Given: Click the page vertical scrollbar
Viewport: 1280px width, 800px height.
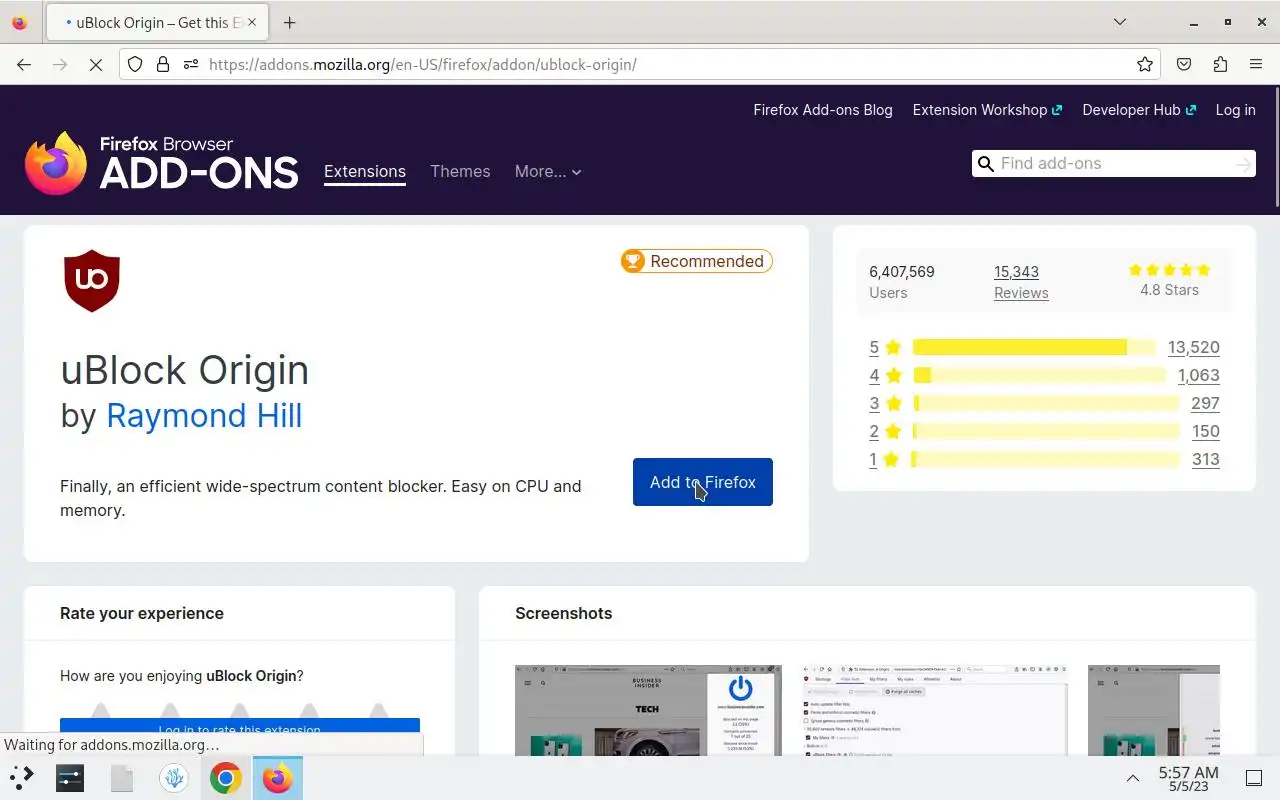Looking at the screenshot, I should coord(1275,148).
